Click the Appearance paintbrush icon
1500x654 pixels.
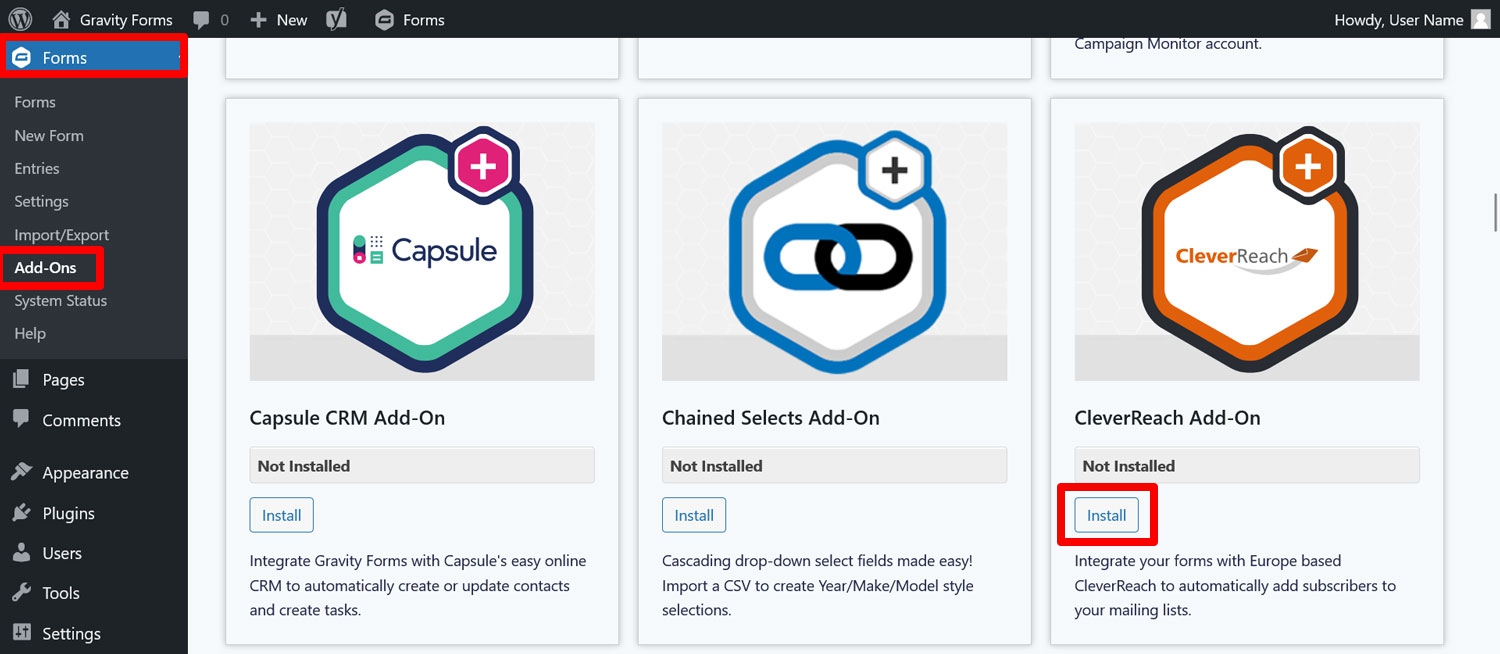(x=21, y=472)
